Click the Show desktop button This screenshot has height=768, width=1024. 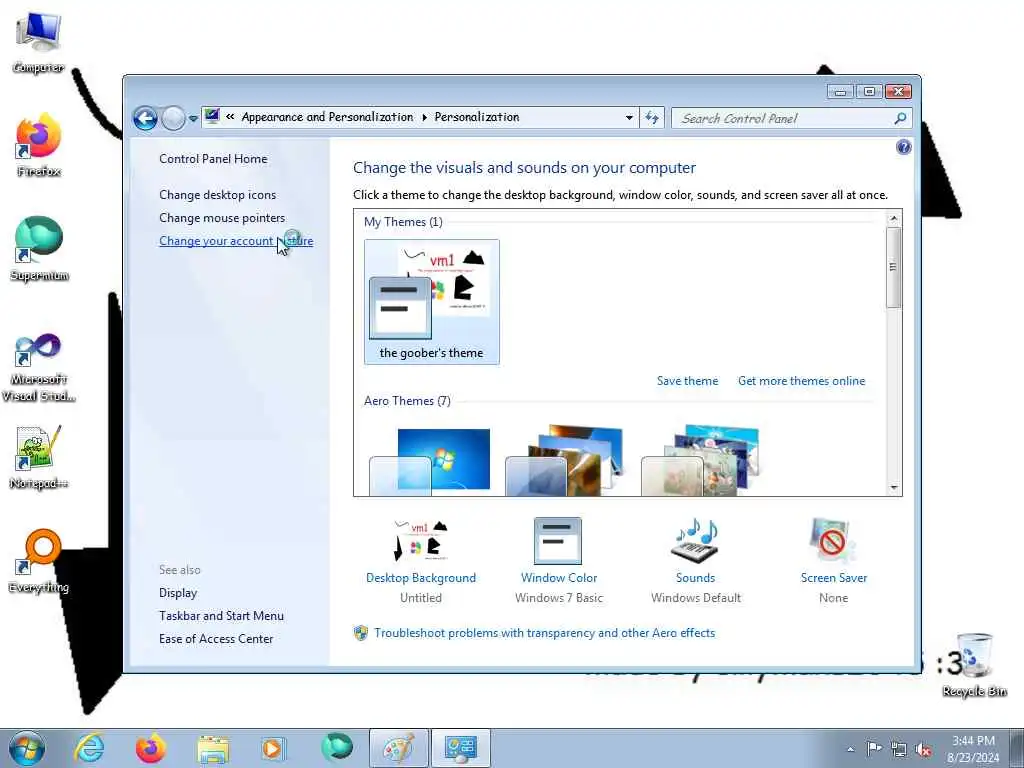pos(1017,748)
